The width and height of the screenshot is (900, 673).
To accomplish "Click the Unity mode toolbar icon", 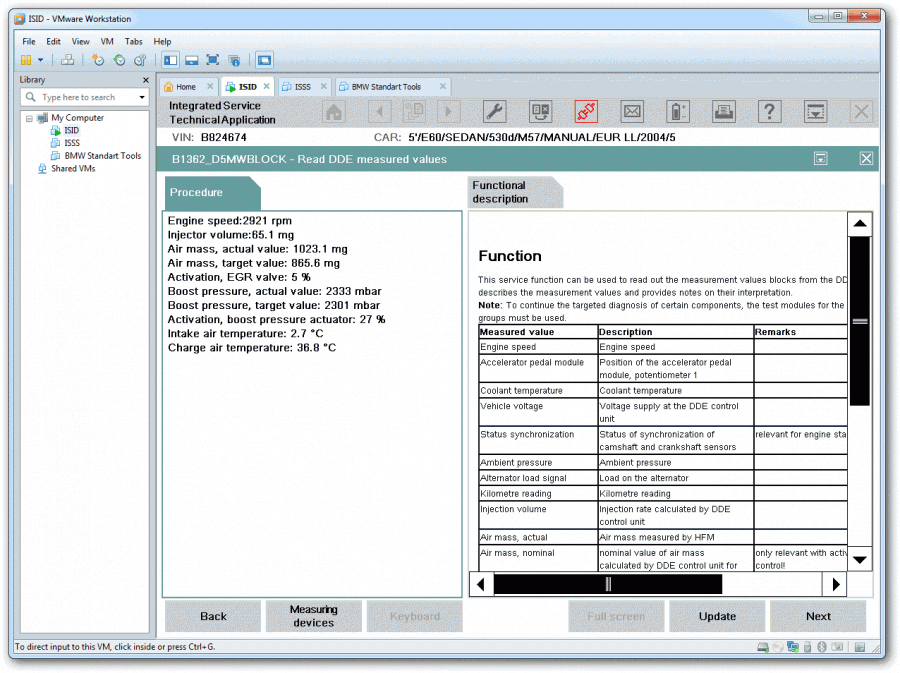I will [234, 60].
